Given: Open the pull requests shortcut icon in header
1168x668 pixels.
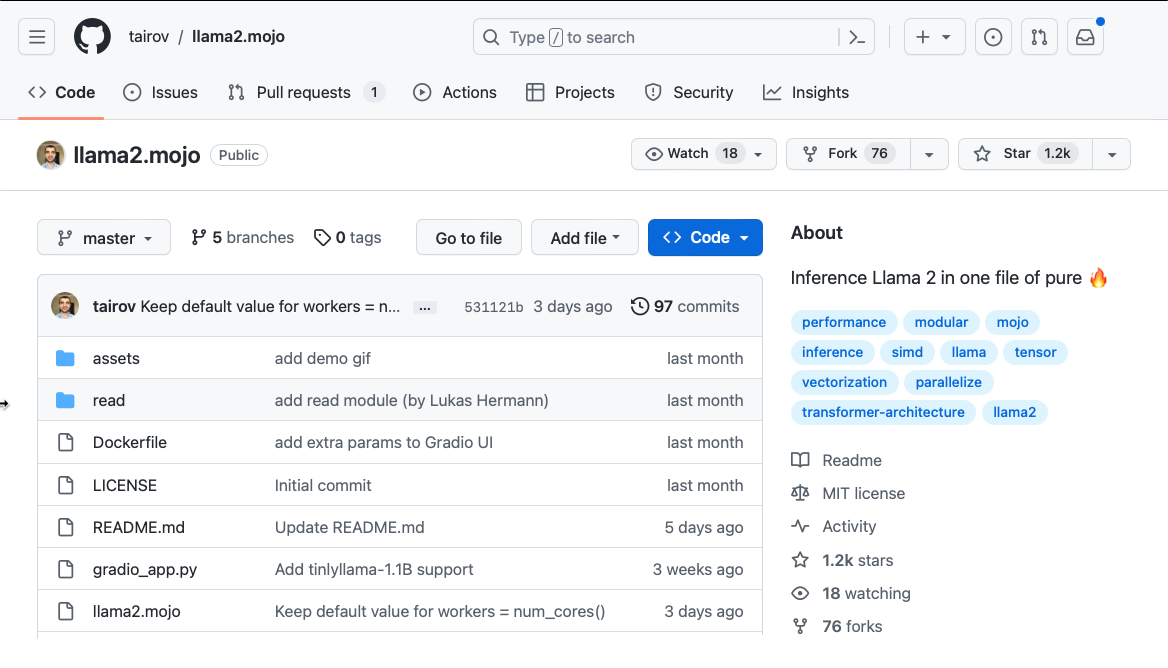Looking at the screenshot, I should click(x=1039, y=37).
